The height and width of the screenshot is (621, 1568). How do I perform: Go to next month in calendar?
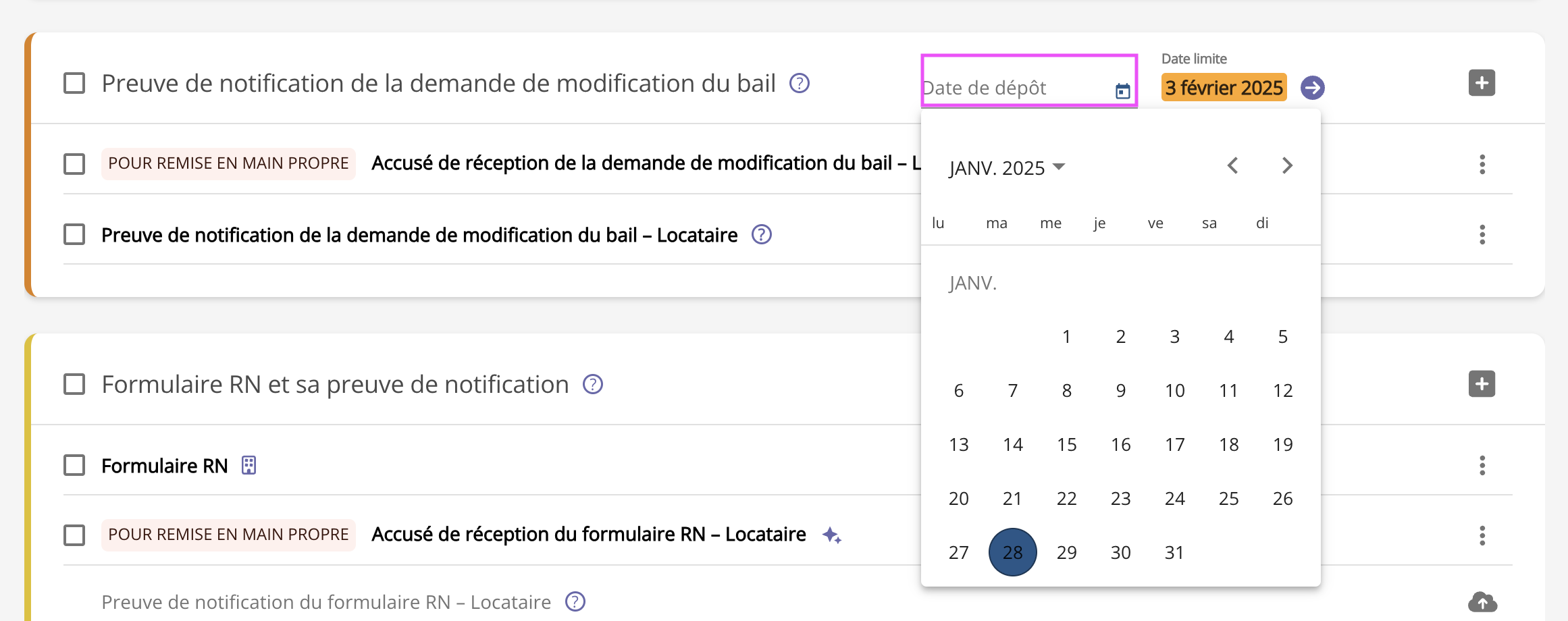click(x=1286, y=166)
